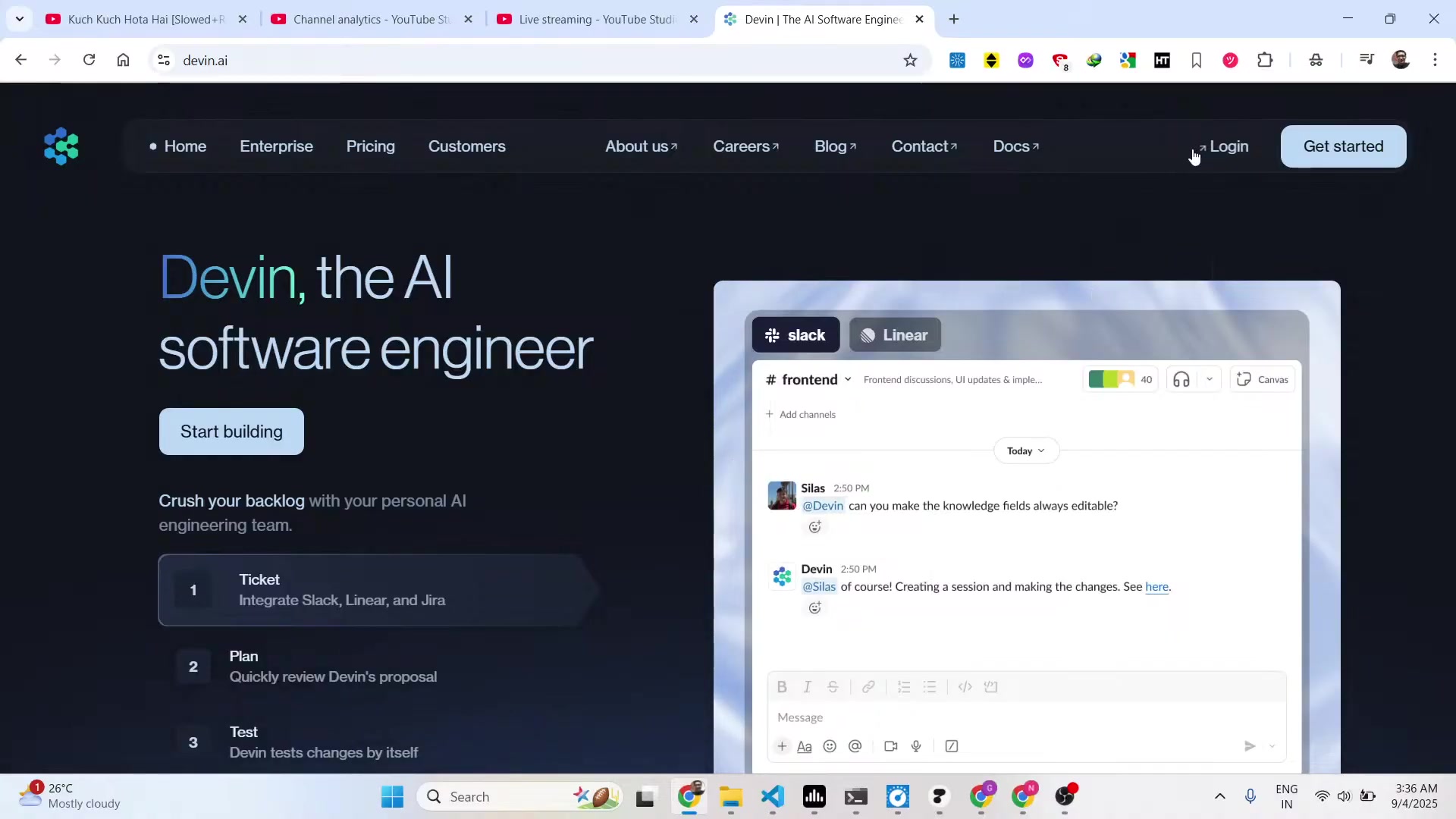Expand huddle options chevron

(x=1210, y=379)
